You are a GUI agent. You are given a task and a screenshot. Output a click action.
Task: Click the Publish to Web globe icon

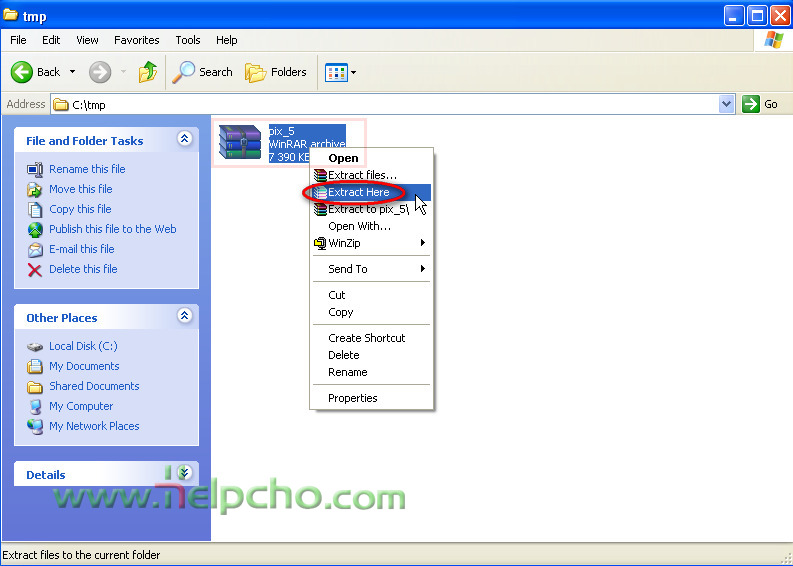click(x=35, y=230)
